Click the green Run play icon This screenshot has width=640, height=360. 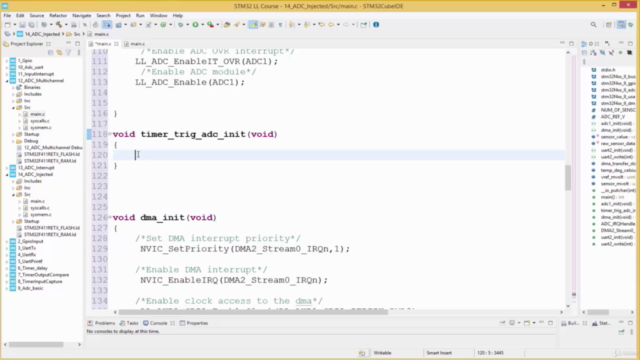(x=196, y=25)
